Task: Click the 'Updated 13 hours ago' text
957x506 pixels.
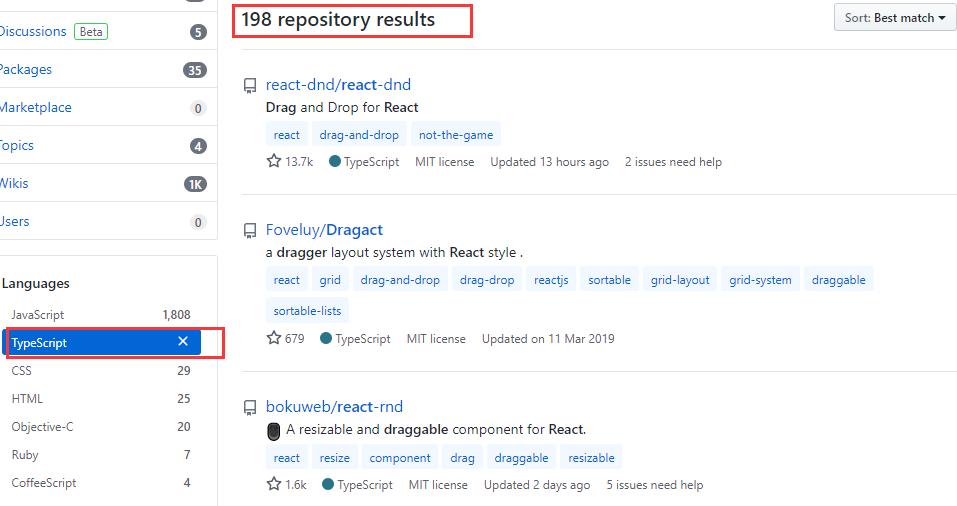Action: [549, 162]
